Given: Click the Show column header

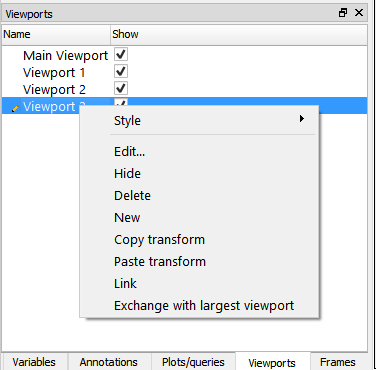Looking at the screenshot, I should pos(239,34).
